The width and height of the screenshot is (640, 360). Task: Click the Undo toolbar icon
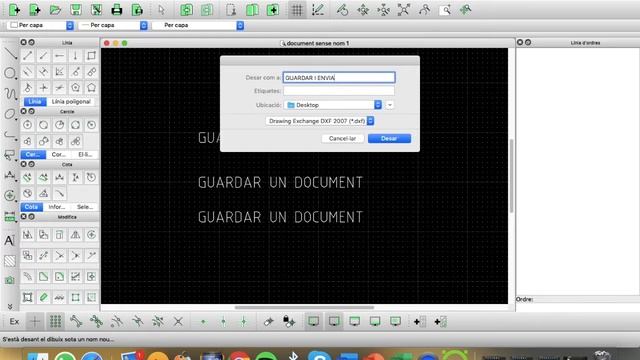(x=187, y=10)
